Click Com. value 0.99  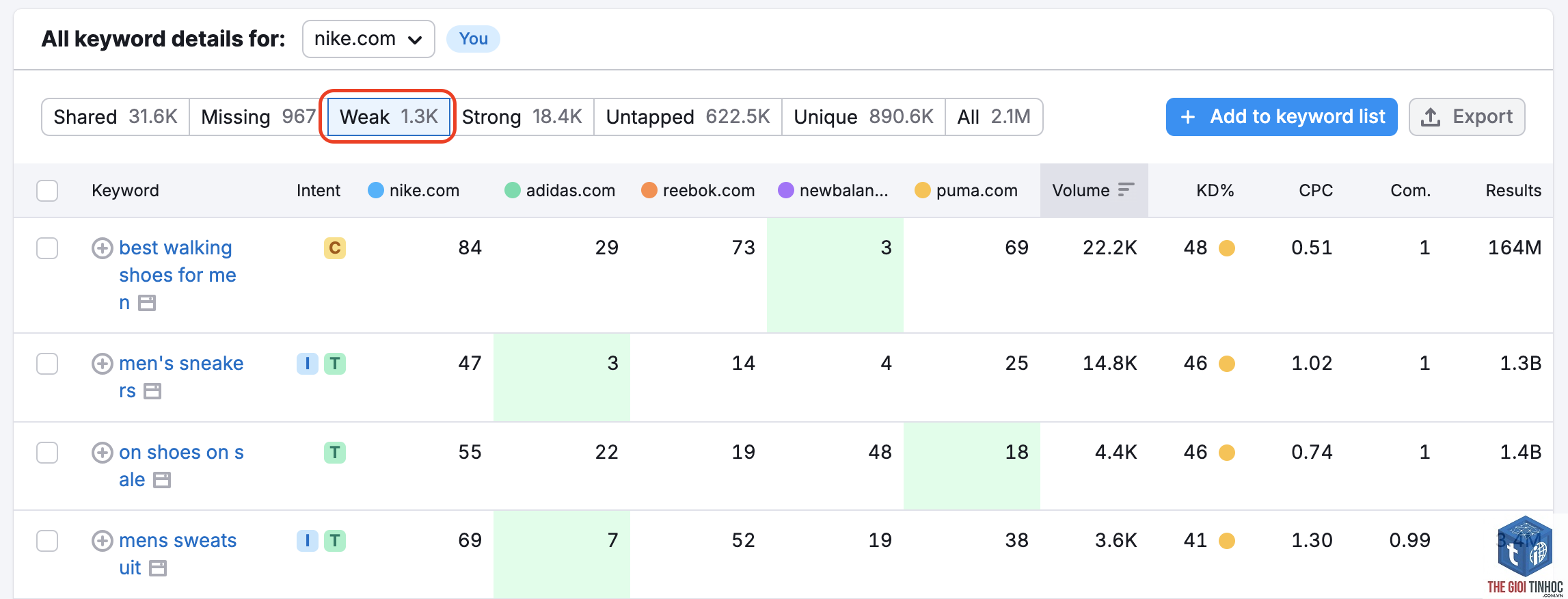[x=1409, y=541]
